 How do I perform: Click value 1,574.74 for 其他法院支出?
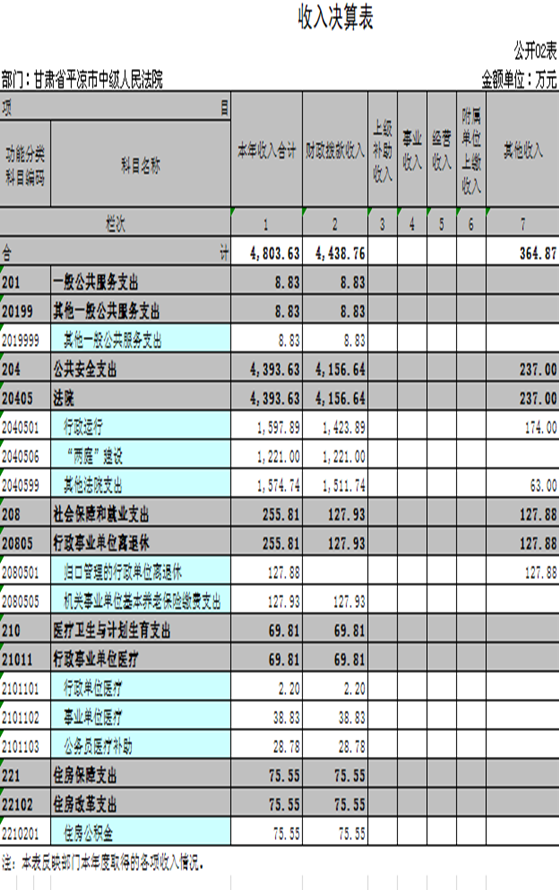(278, 486)
